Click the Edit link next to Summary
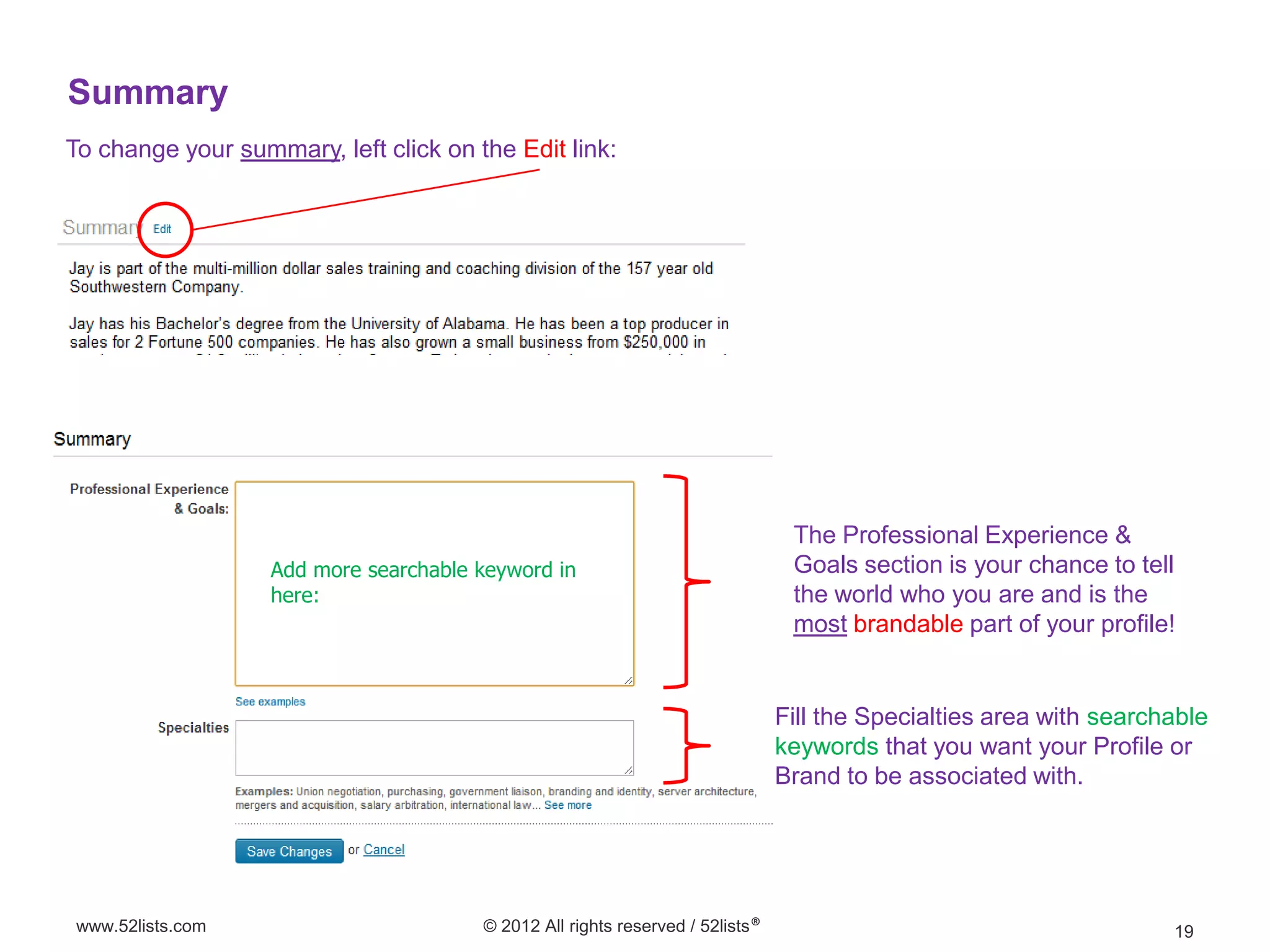This screenshot has width=1270, height=952. (x=162, y=229)
